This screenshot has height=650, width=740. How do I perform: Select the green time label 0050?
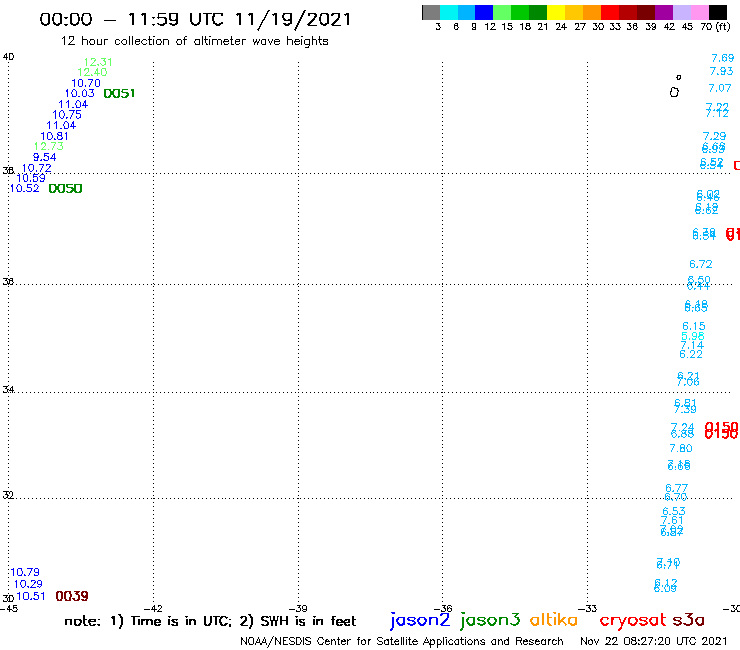tap(66, 189)
